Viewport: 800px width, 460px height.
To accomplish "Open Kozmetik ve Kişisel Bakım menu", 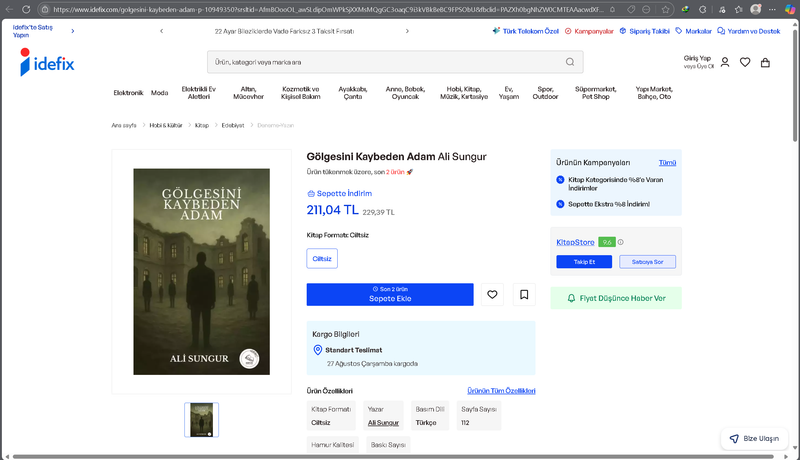I will pos(301,93).
